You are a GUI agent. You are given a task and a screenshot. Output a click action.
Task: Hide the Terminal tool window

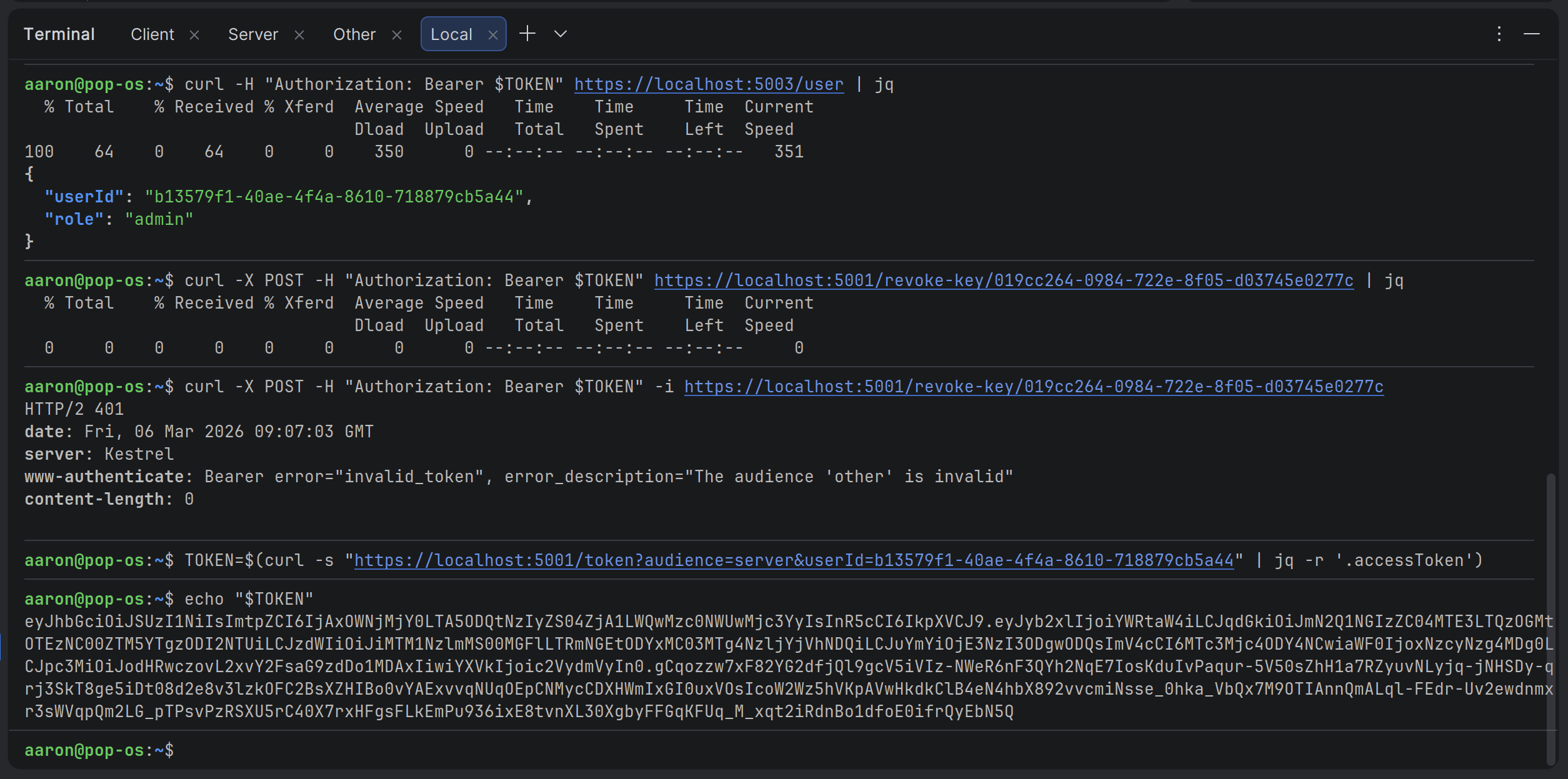(x=1531, y=34)
